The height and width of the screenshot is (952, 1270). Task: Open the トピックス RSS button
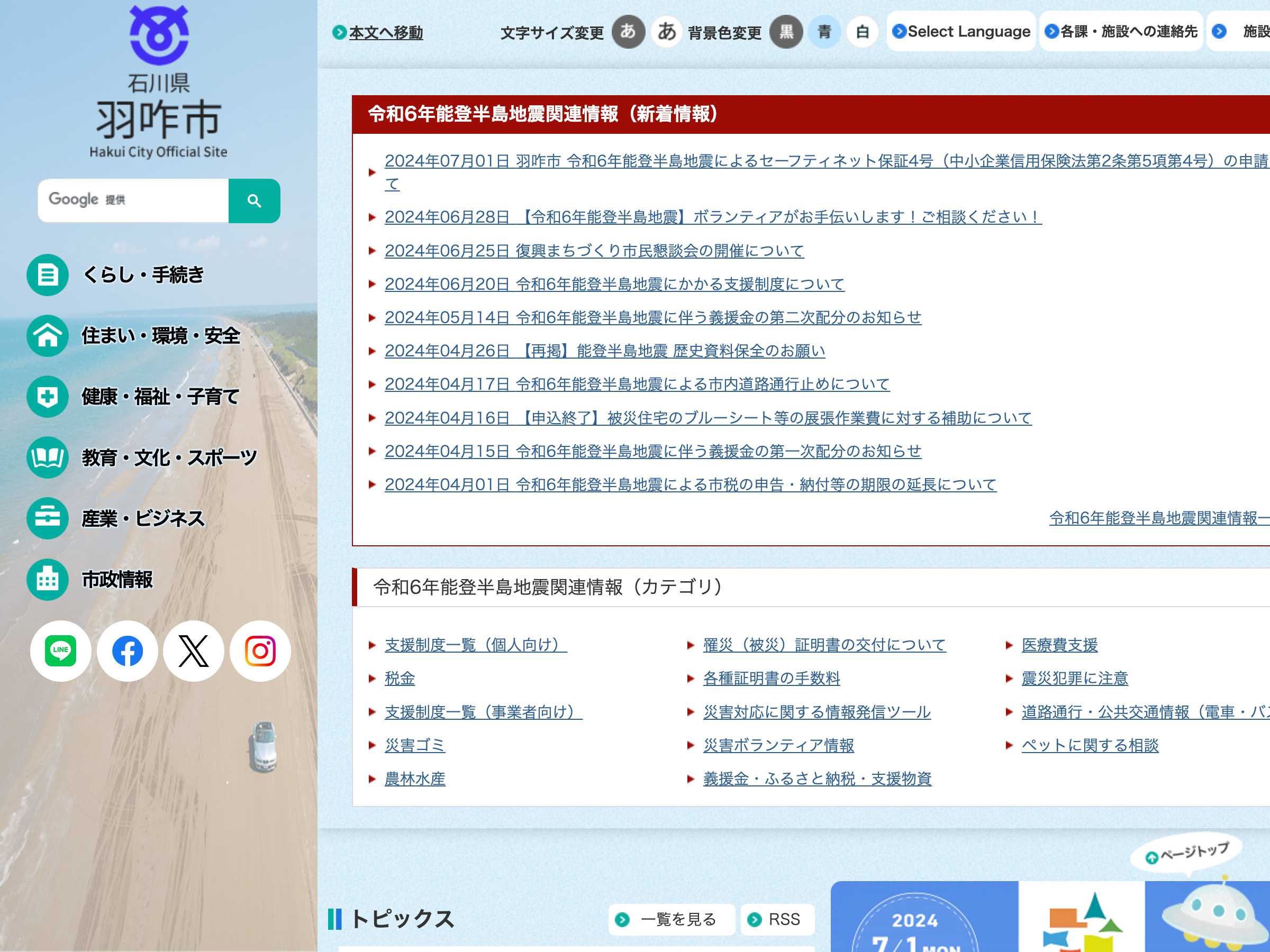(777, 919)
